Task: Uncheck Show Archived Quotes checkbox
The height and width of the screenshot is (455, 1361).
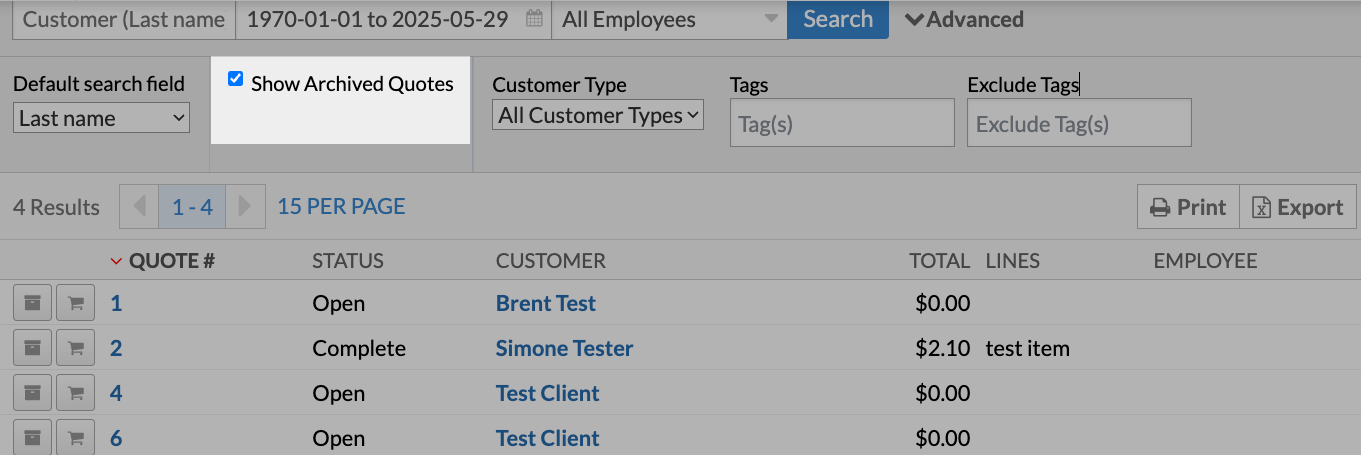Action: click(x=236, y=80)
